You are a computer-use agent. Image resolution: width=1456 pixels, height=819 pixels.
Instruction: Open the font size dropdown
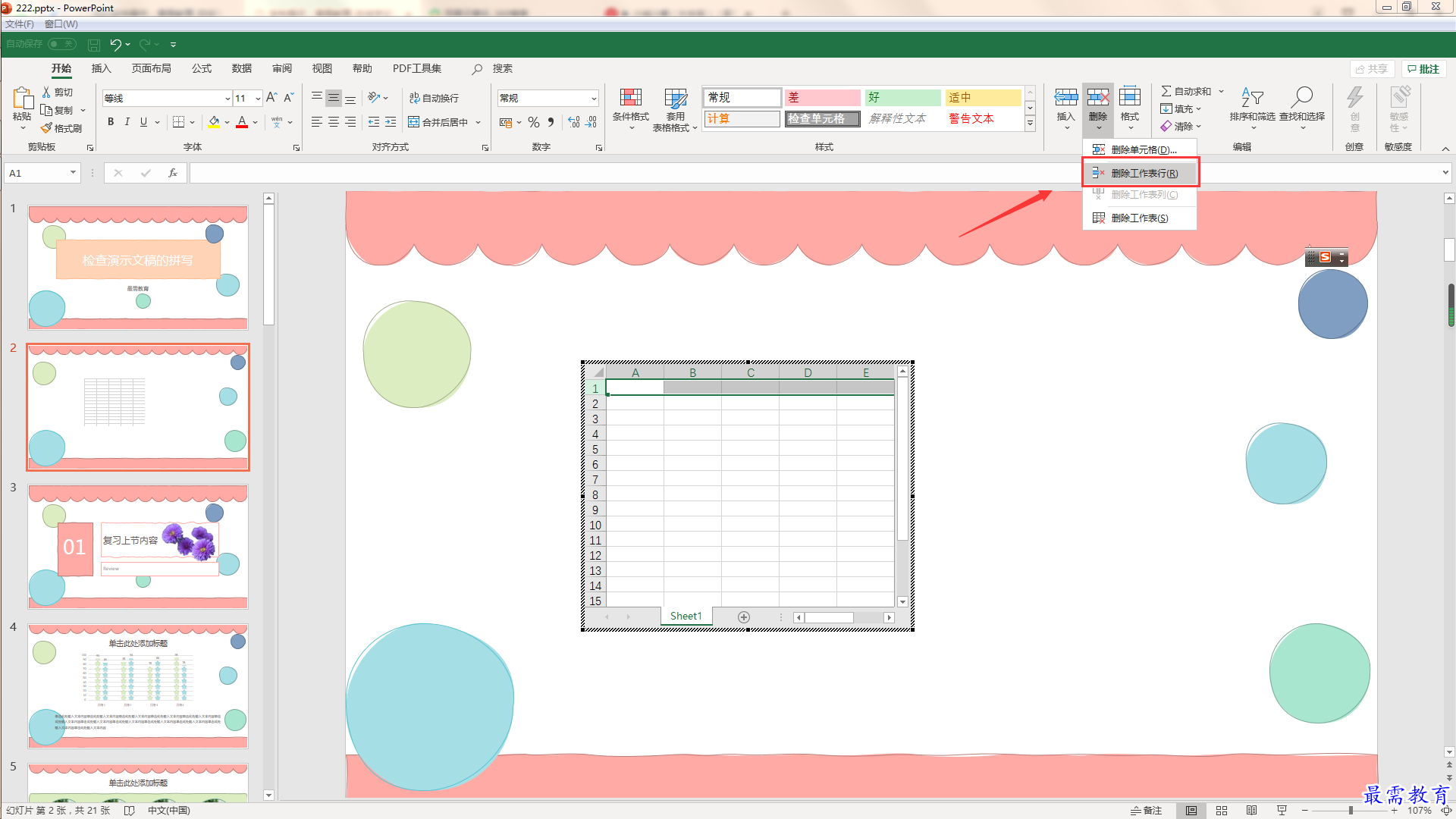pos(259,99)
